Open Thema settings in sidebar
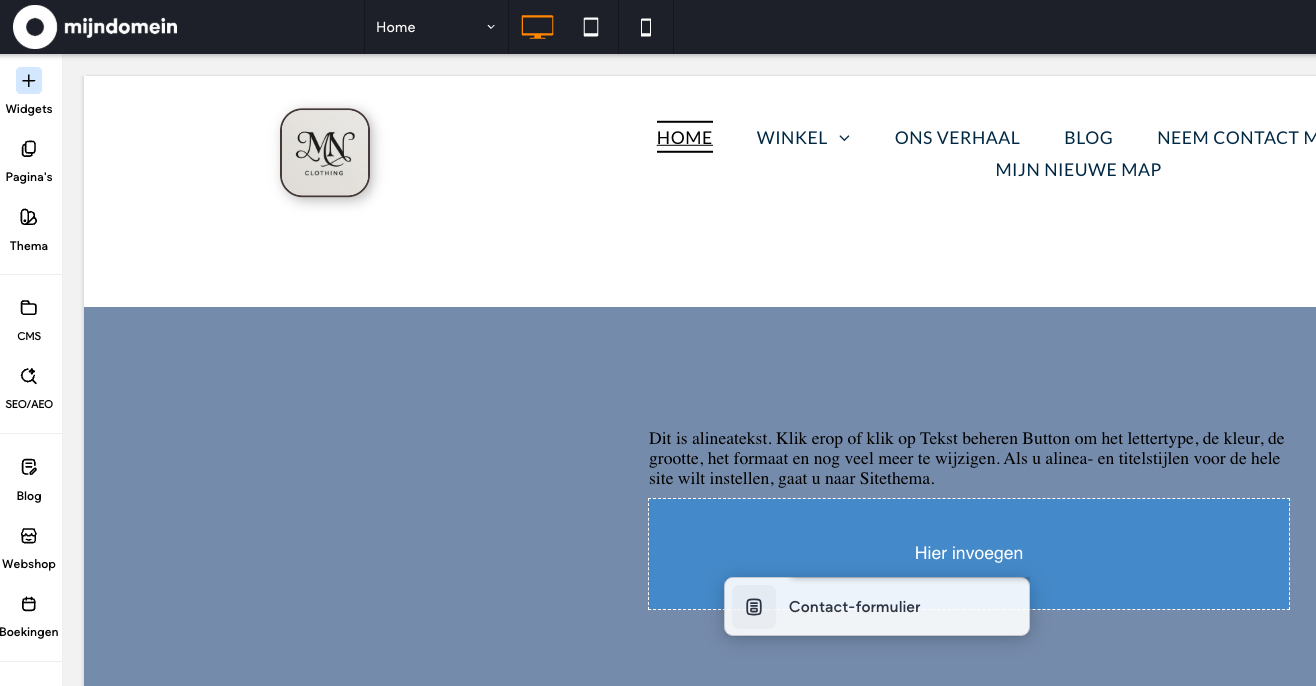Screen dimensions: 1316x686 (29, 229)
